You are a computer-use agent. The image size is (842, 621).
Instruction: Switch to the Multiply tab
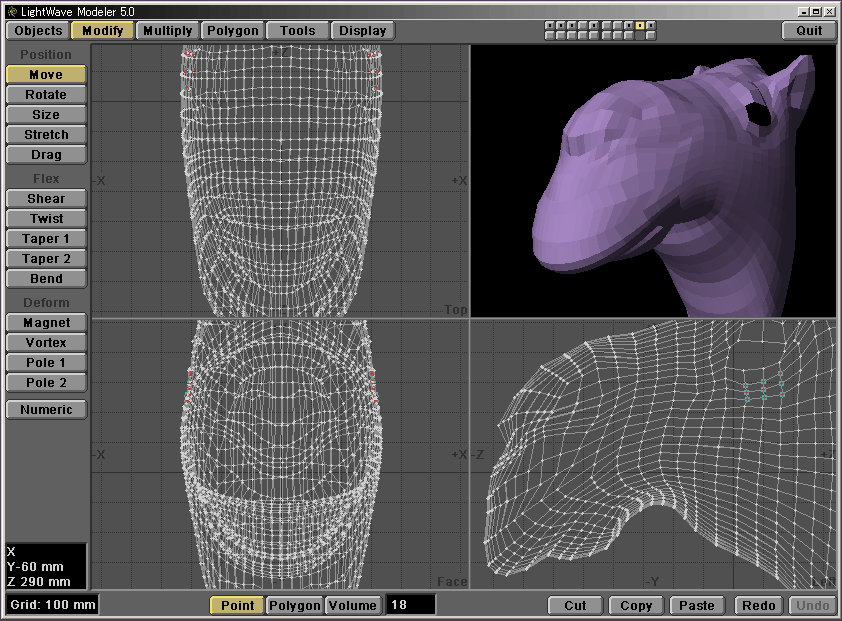coord(167,31)
